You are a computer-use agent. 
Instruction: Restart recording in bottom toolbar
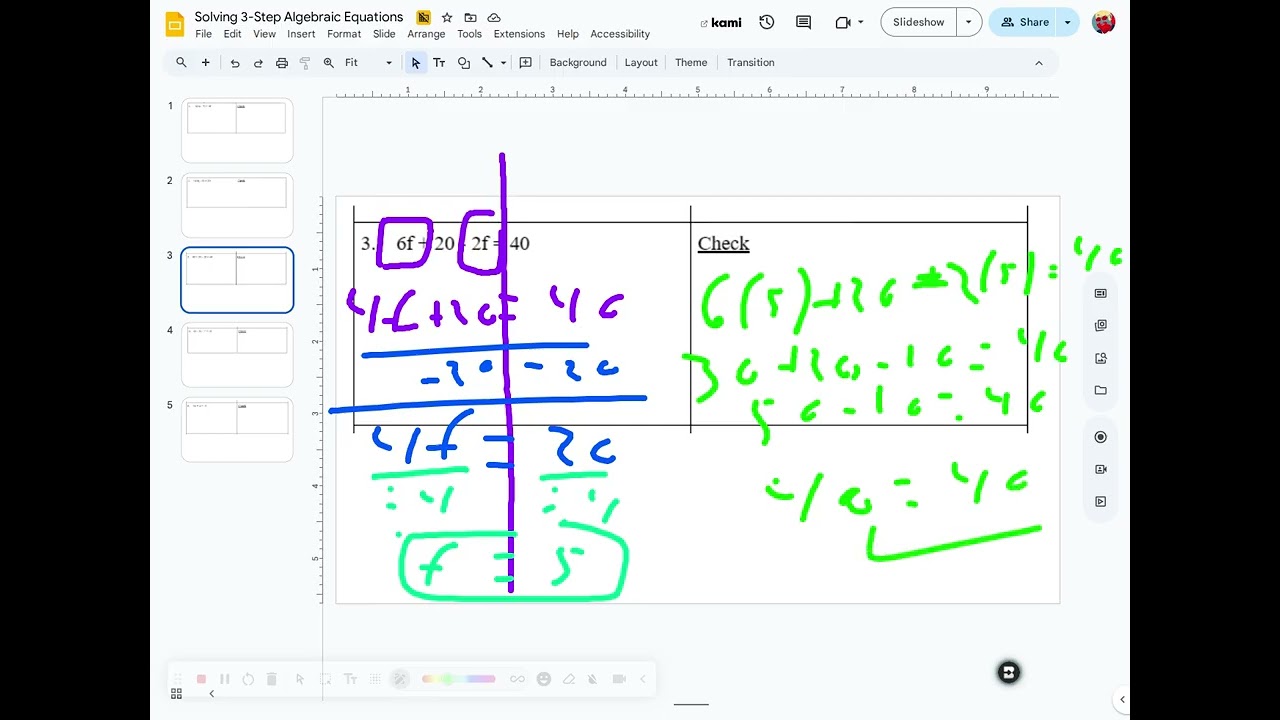pos(248,679)
